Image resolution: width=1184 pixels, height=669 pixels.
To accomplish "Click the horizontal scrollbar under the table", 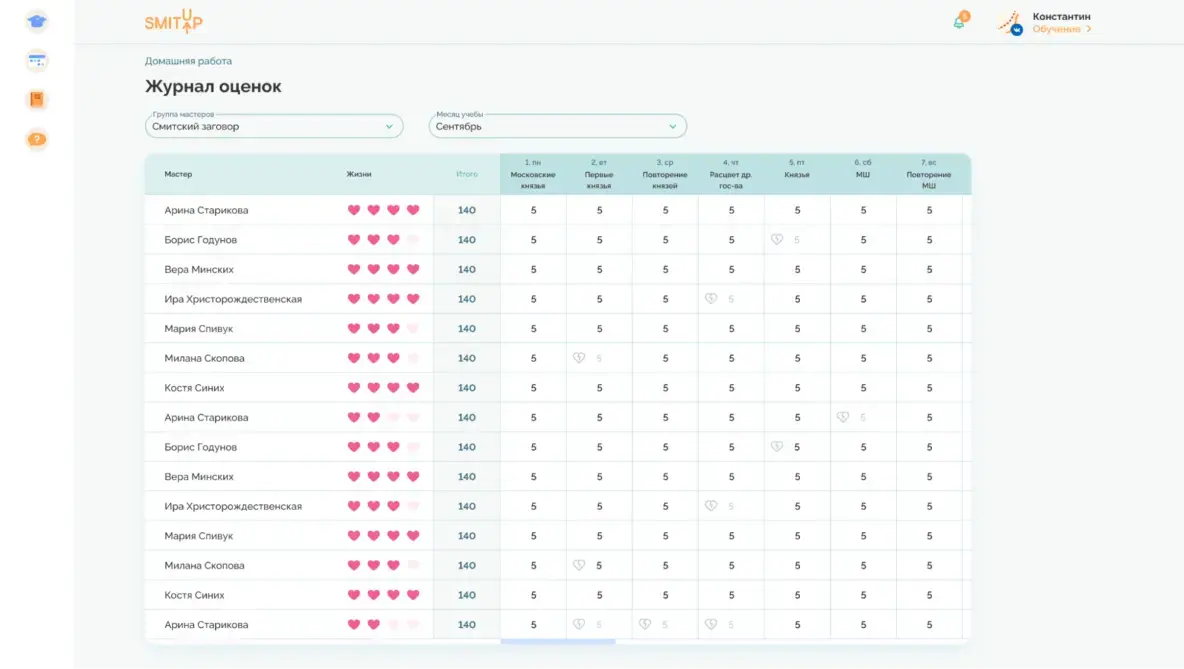I will pyautogui.click(x=557, y=642).
